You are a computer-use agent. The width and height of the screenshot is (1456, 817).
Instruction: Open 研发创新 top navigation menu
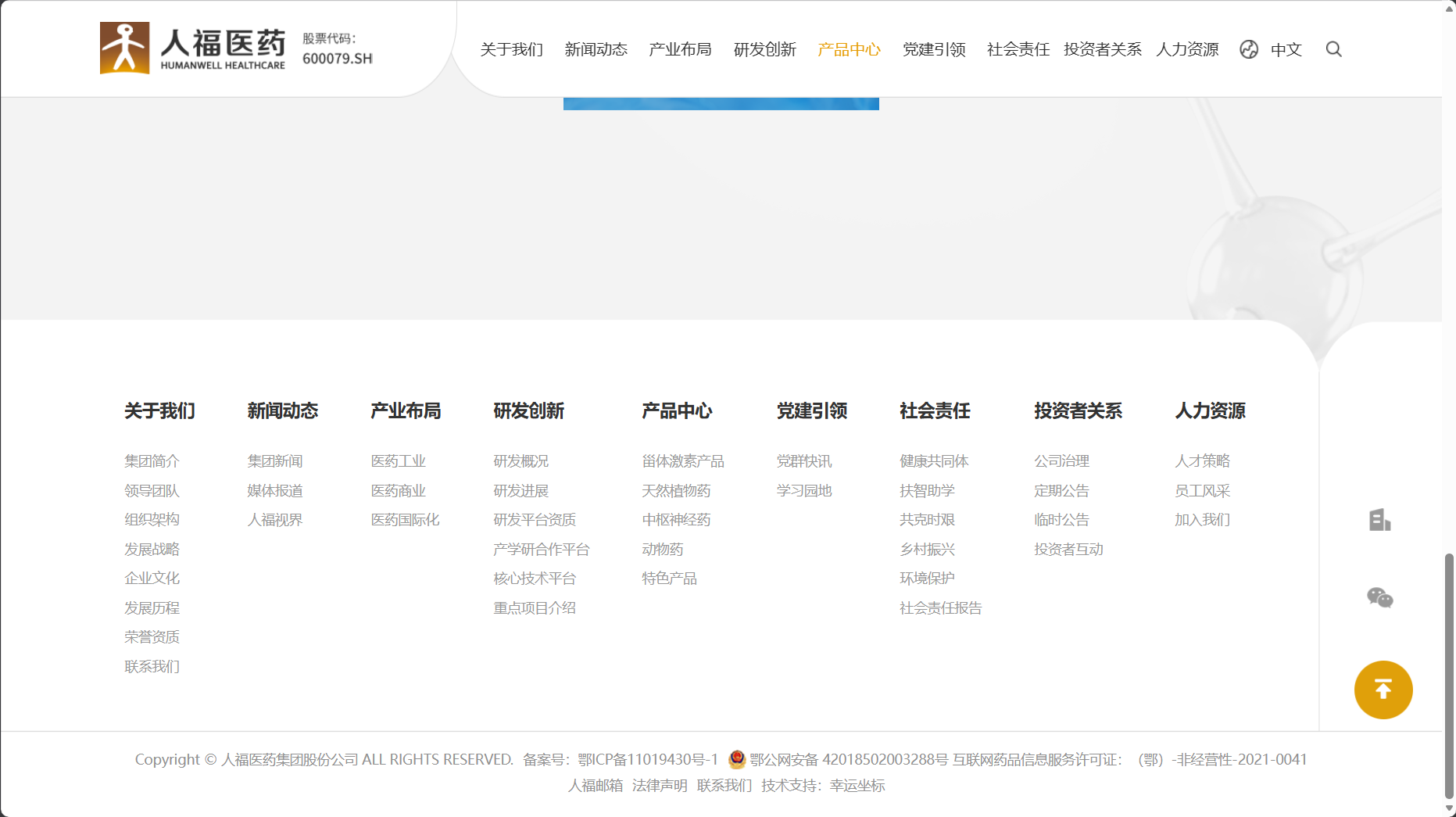pyautogui.click(x=764, y=49)
